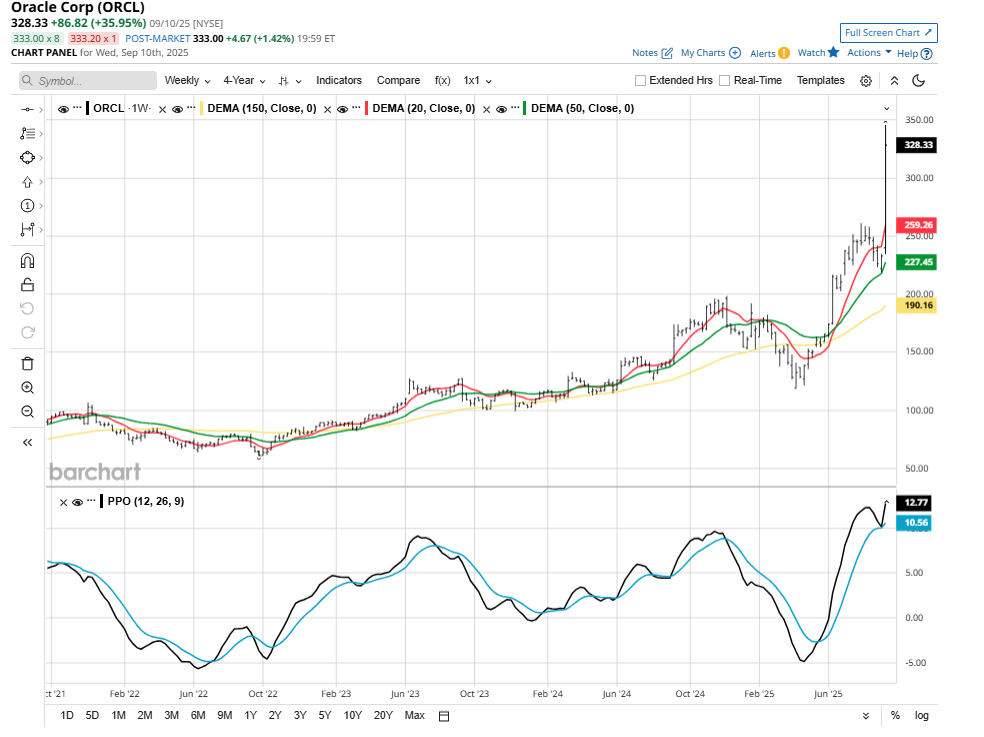Click the green DEMA 50 color swatch
Screen dimensions: 984x737
pyautogui.click(x=525, y=109)
